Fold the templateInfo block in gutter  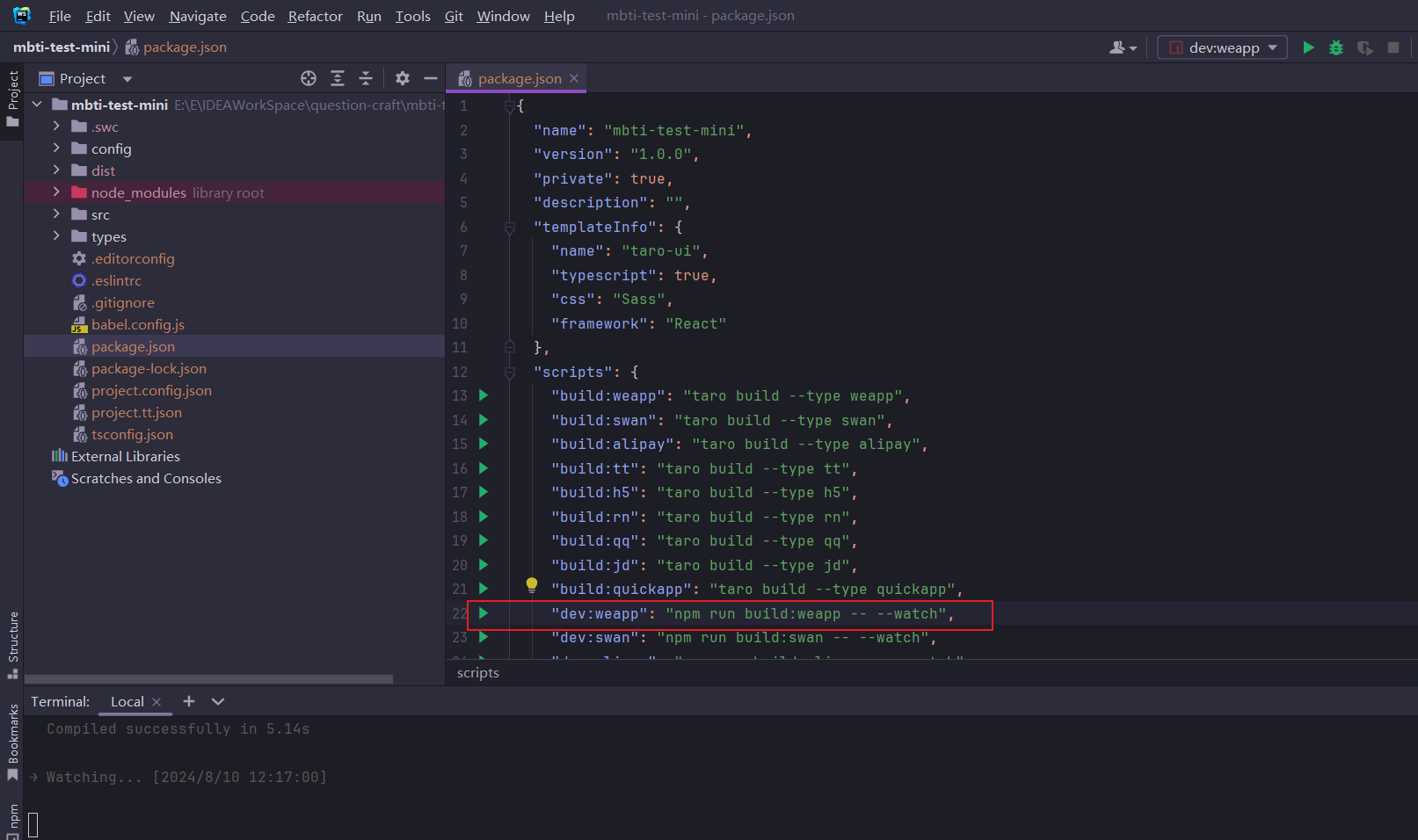click(x=509, y=228)
